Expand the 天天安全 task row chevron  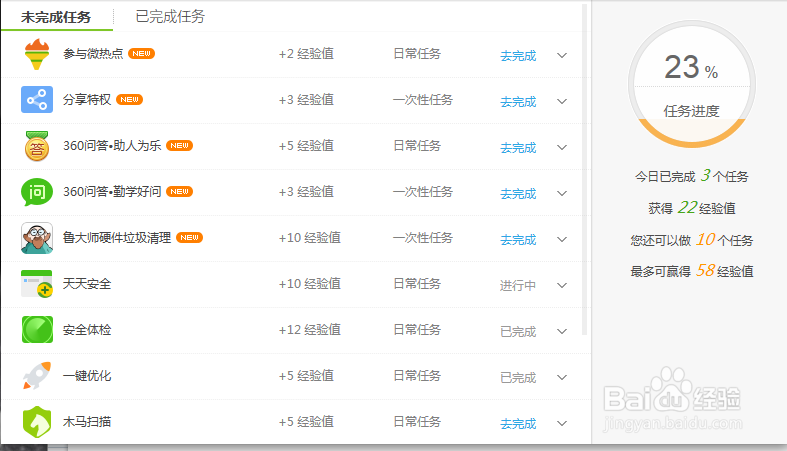pos(562,285)
